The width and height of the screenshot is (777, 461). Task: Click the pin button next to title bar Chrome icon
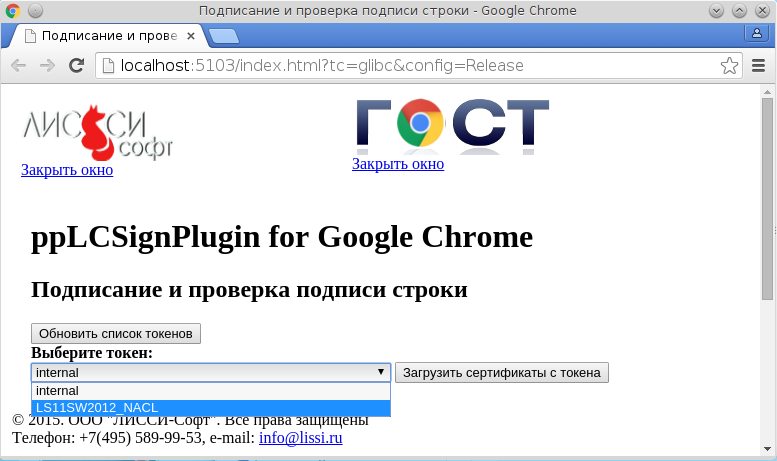pyautogui.click(x=35, y=10)
